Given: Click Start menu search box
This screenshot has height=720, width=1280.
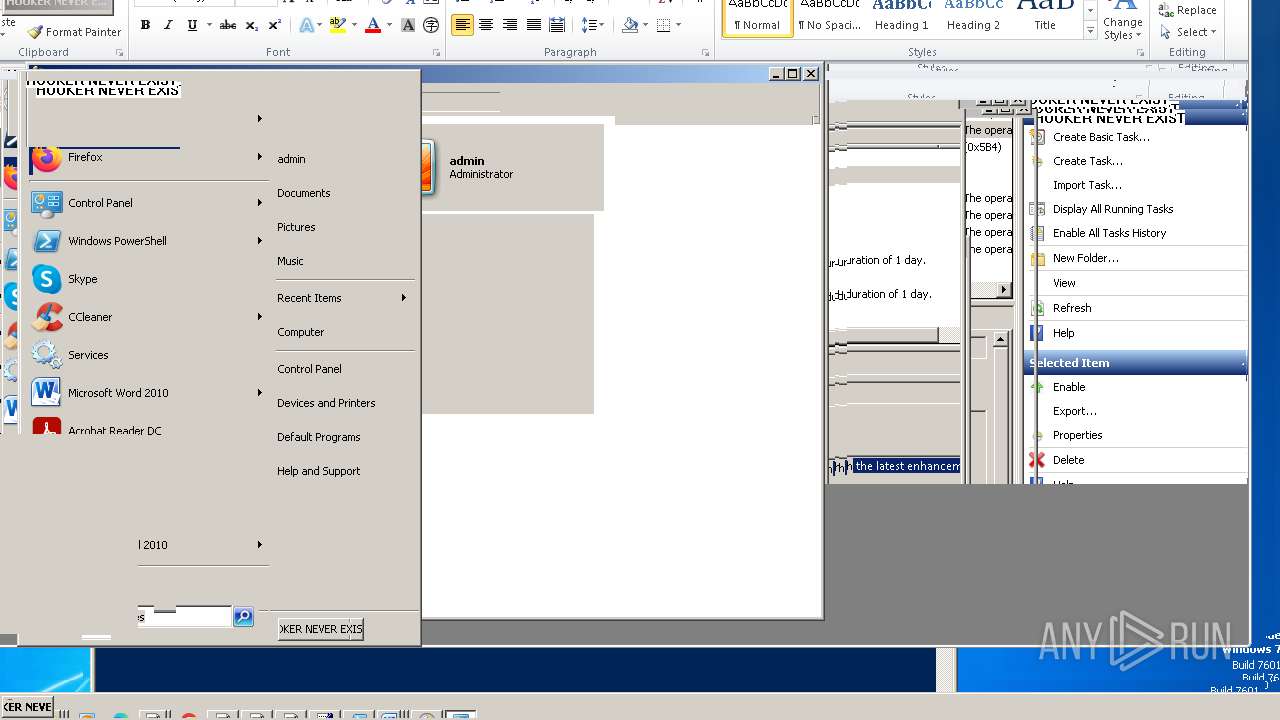Looking at the screenshot, I should click(x=184, y=617).
